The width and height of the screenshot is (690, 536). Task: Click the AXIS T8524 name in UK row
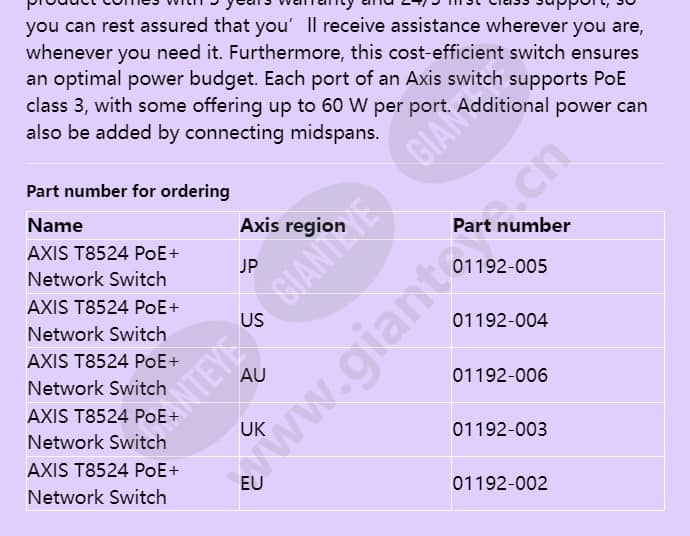point(103,429)
